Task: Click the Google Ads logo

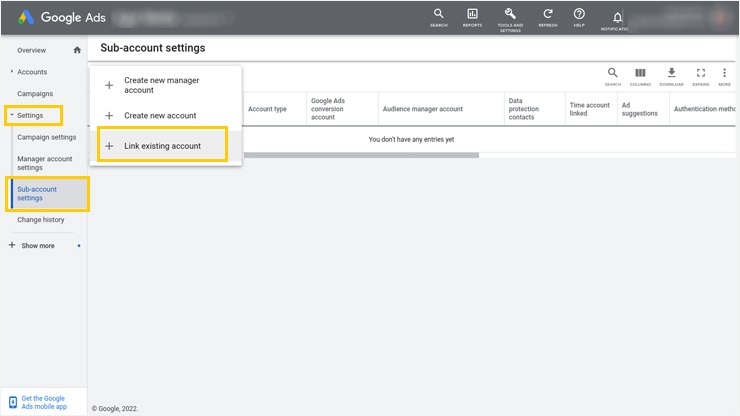Action: (62, 17)
